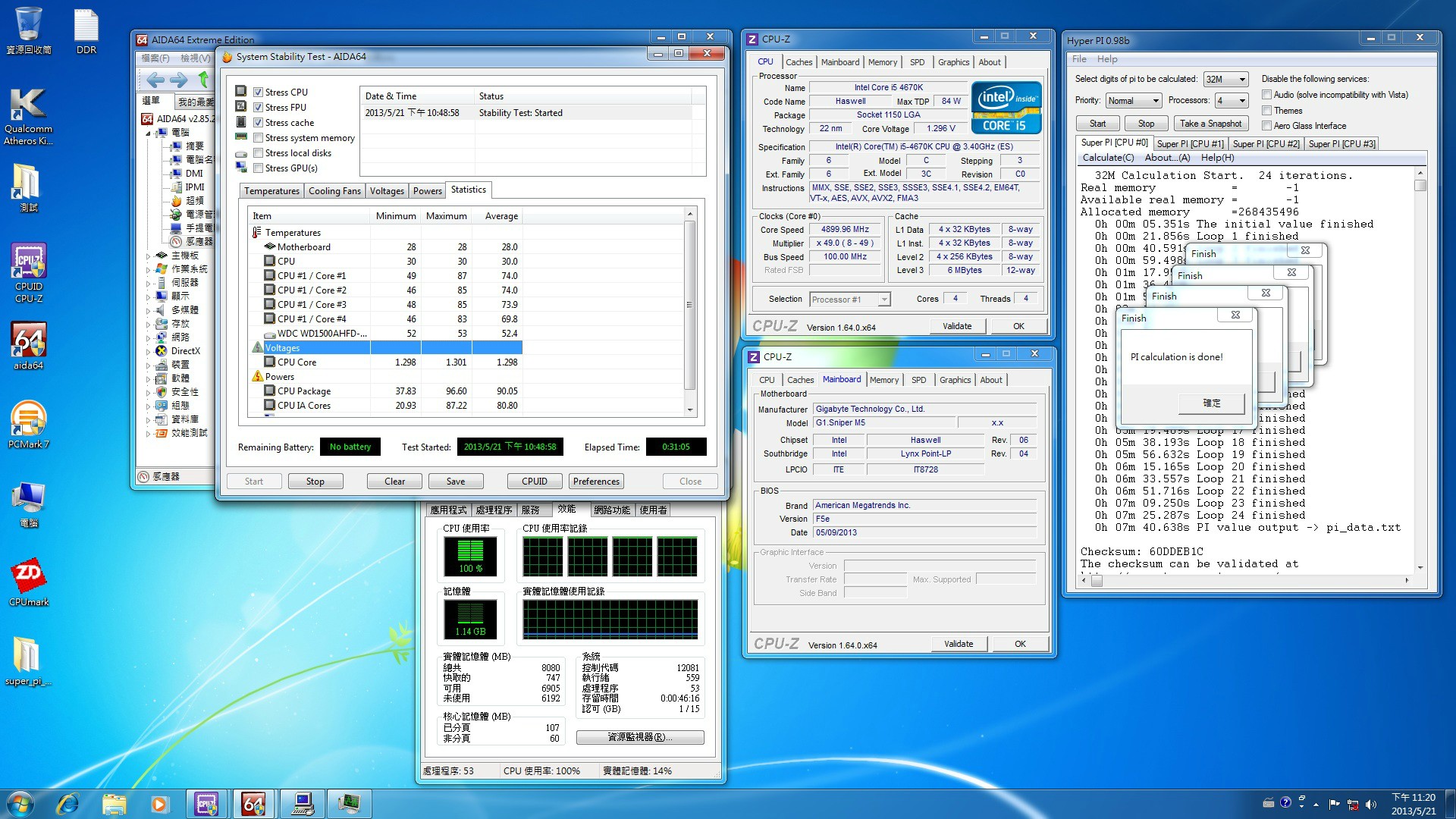Open the Computer desktop icon
Viewport: 1456px width, 819px height.
point(29,504)
